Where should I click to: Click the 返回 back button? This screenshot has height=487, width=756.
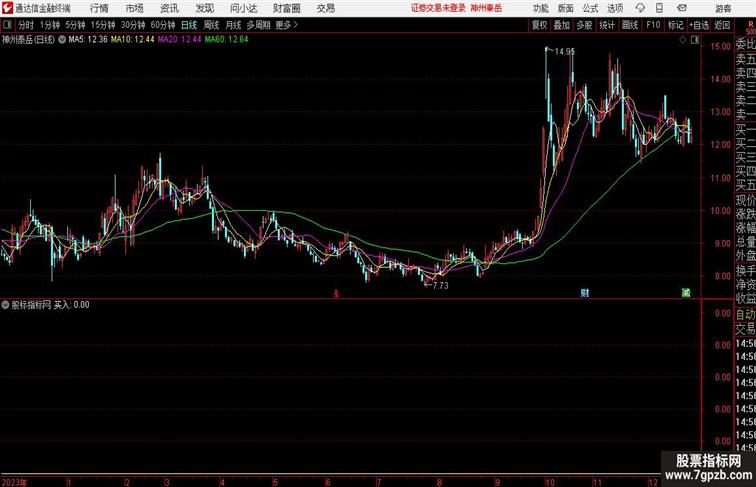(722, 25)
